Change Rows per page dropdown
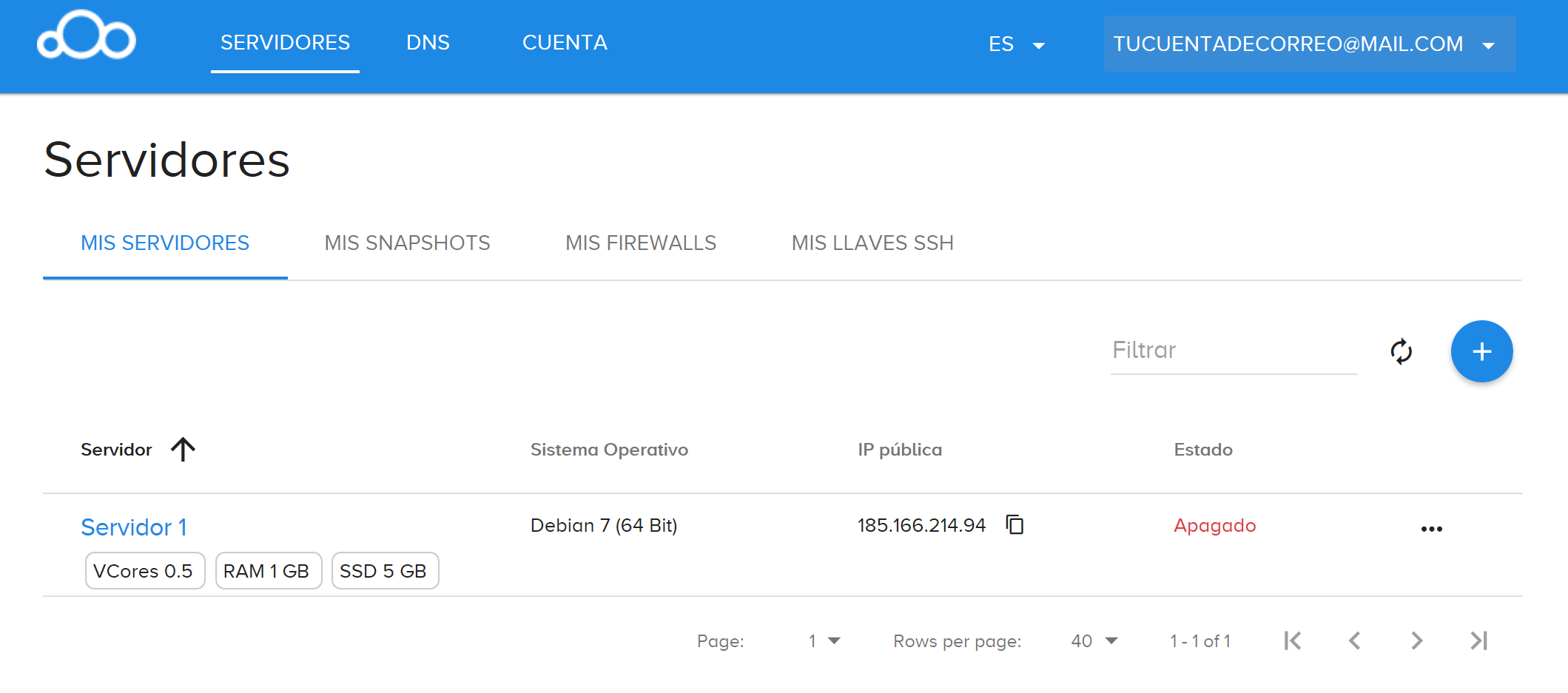This screenshot has height=693, width=1568. point(1094,641)
